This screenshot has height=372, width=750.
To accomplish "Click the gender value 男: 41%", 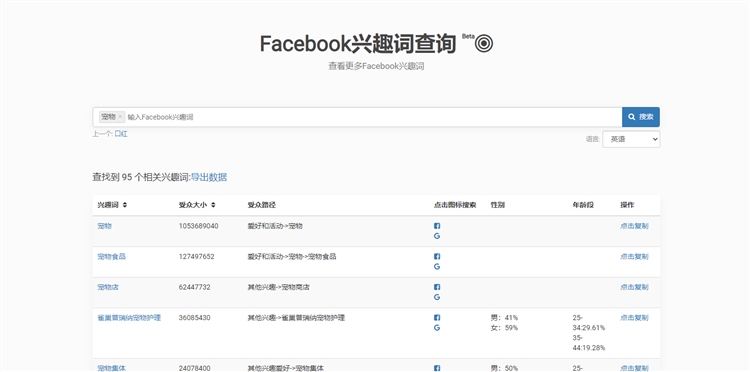I will coord(504,318).
